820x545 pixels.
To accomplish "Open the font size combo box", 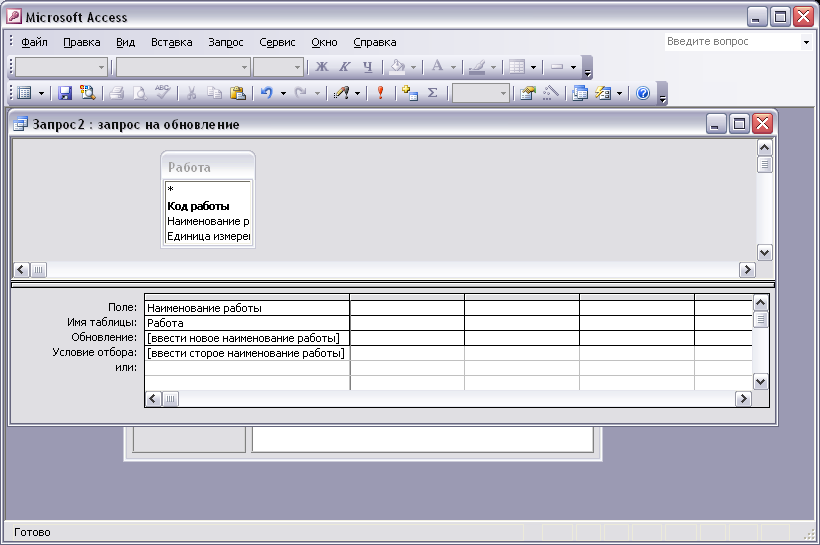I will 278,67.
